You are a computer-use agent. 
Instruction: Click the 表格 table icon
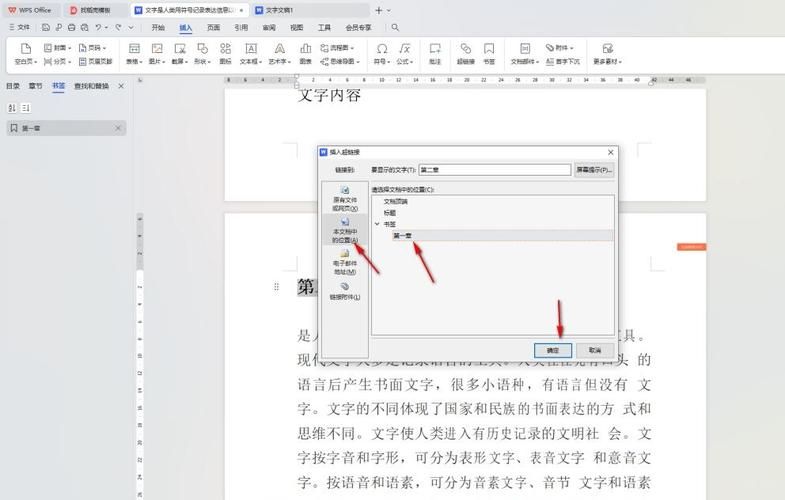pyautogui.click(x=134, y=49)
